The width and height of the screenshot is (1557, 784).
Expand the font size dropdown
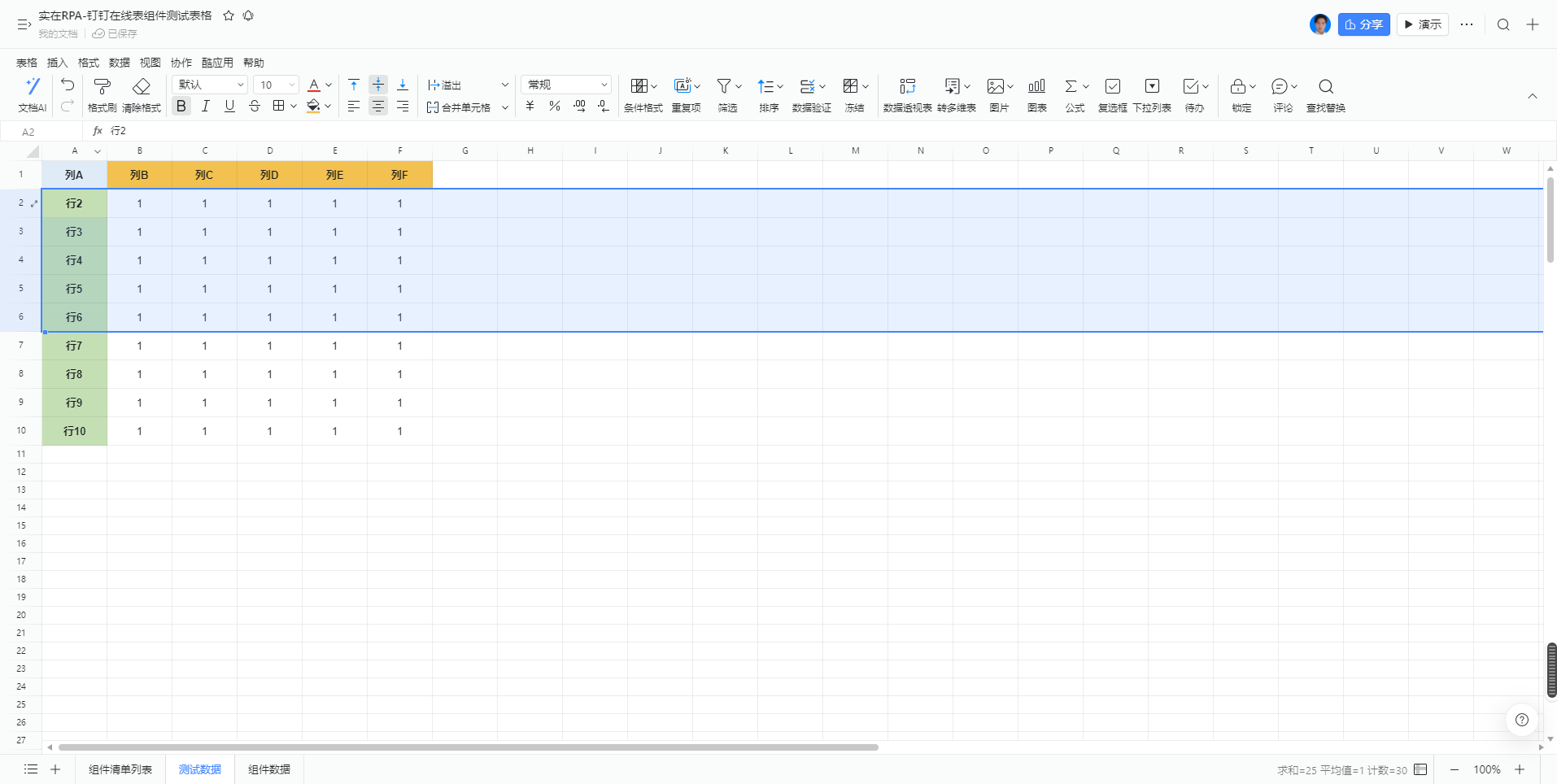coord(292,85)
